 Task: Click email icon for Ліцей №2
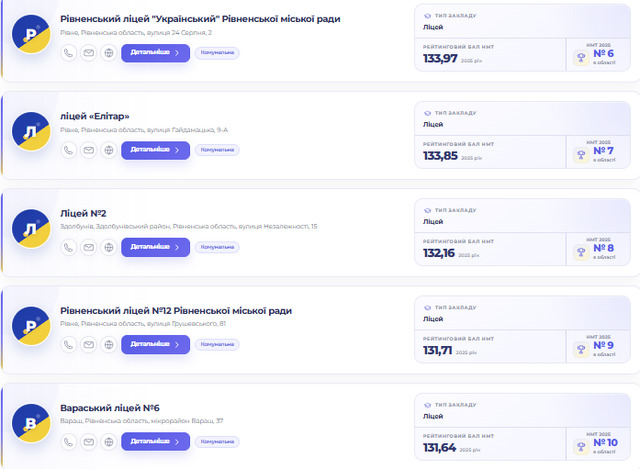click(x=89, y=247)
